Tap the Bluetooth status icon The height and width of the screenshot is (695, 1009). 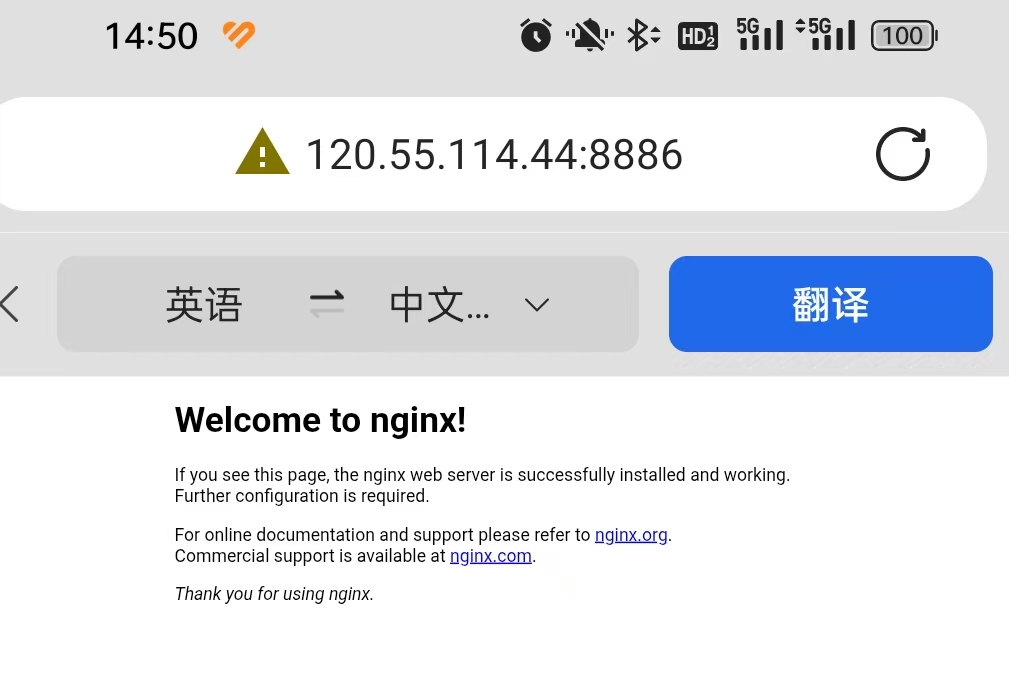point(643,35)
